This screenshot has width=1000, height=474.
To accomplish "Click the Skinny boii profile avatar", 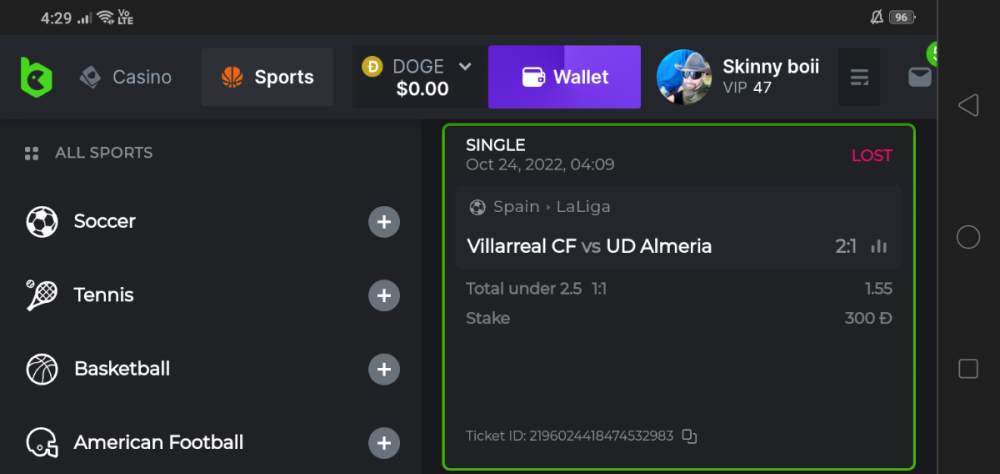I will tap(683, 77).
